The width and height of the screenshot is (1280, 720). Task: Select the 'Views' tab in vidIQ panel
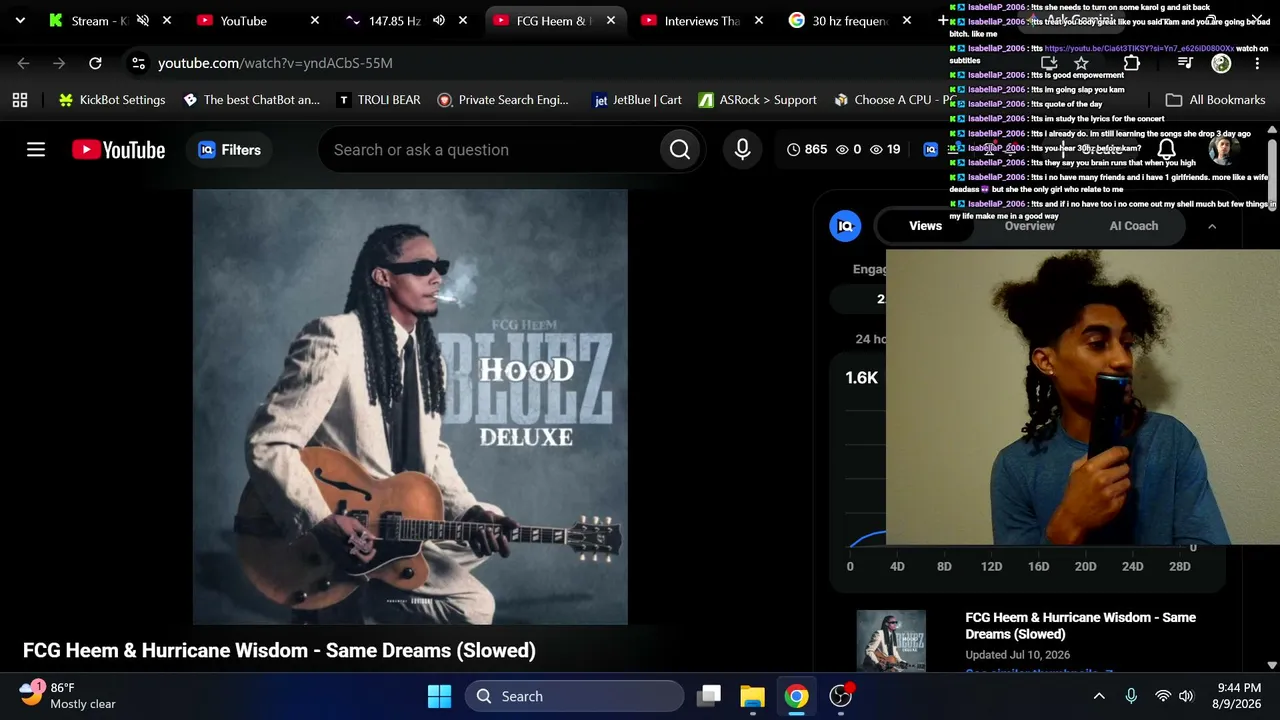(x=925, y=226)
